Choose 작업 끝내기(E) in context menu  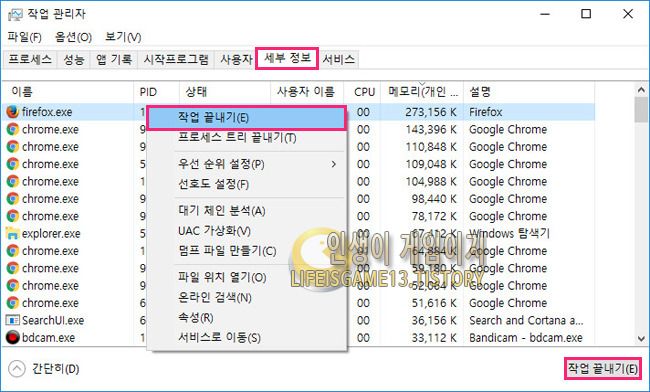click(x=247, y=118)
